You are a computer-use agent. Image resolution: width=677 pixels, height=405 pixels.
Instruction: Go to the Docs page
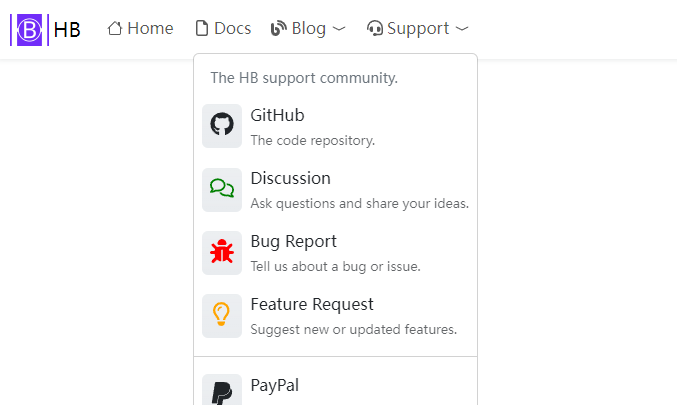[232, 29]
